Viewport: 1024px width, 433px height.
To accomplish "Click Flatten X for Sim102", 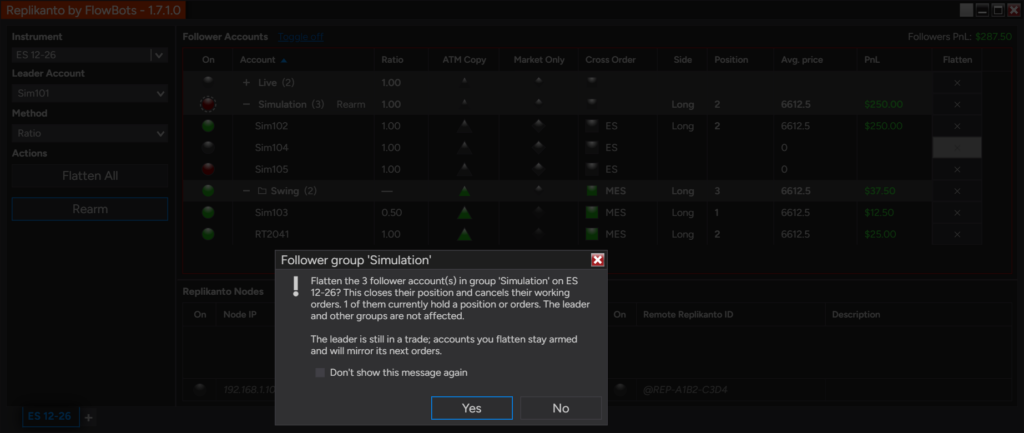I will (957, 126).
